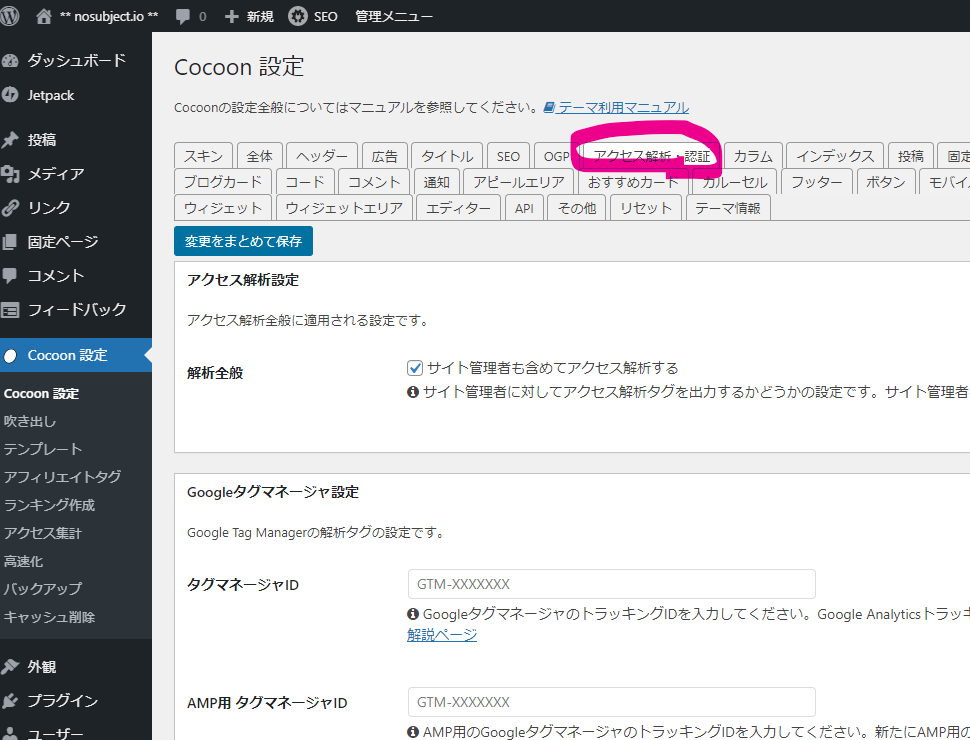This screenshot has height=740, width=970.
Task: Switch to the コード tab
Action: tap(305, 181)
